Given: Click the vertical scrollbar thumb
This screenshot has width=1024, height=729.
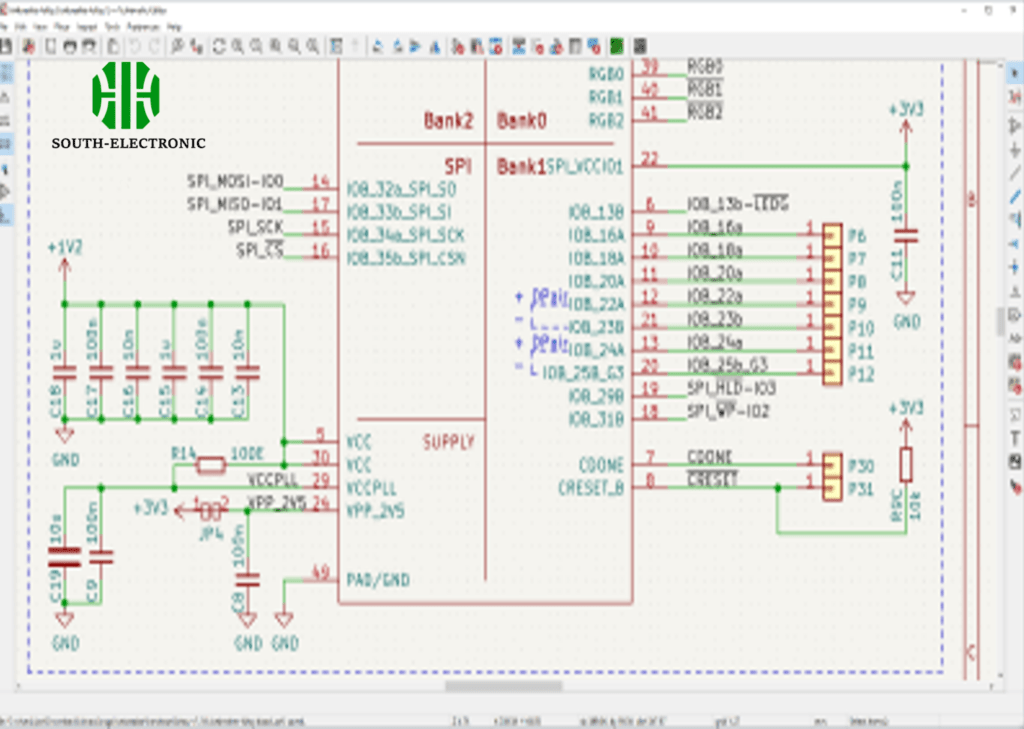Looking at the screenshot, I should tap(999, 321).
